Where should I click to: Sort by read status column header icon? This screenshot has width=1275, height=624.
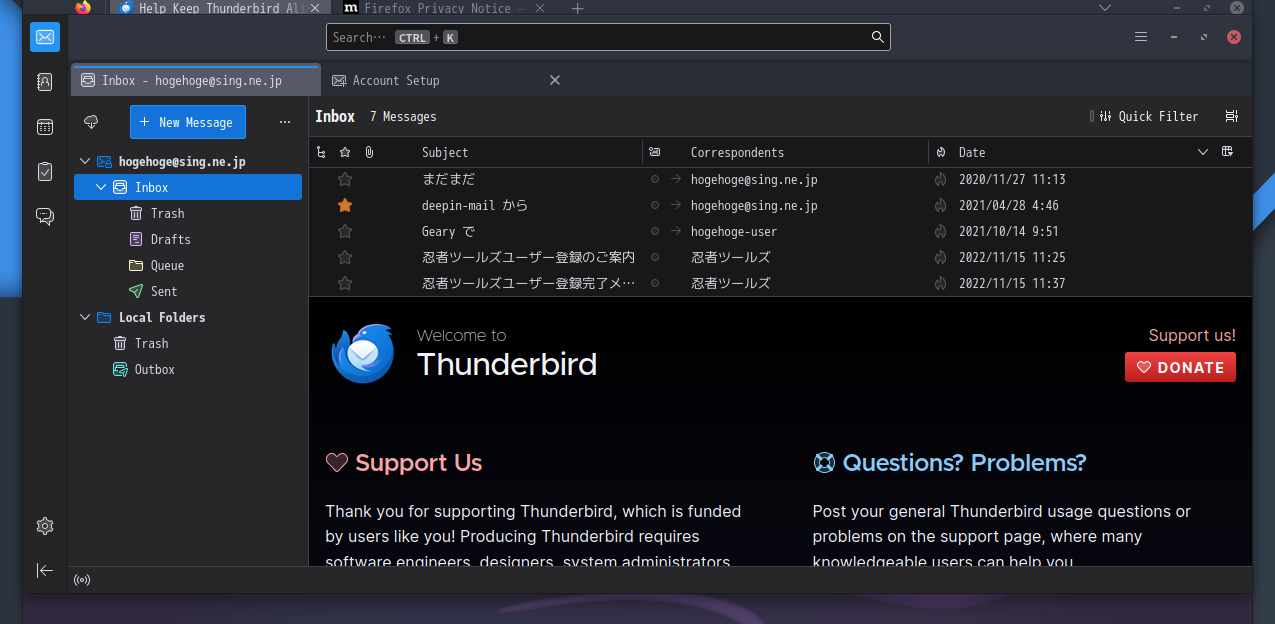(x=655, y=152)
